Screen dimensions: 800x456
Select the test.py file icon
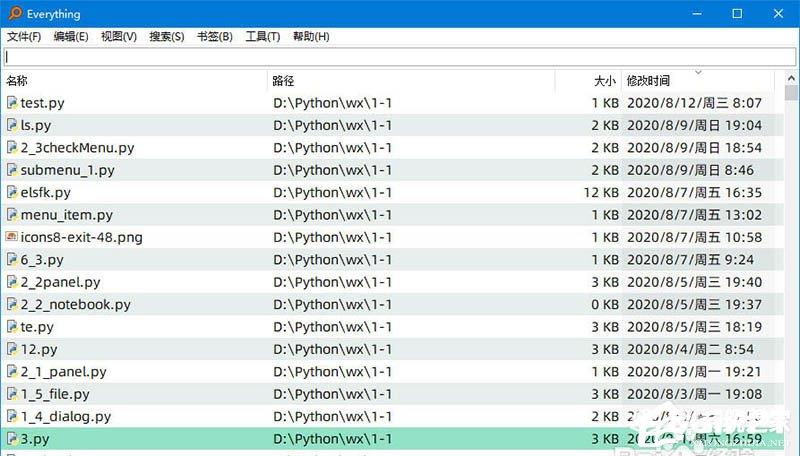pos(12,103)
